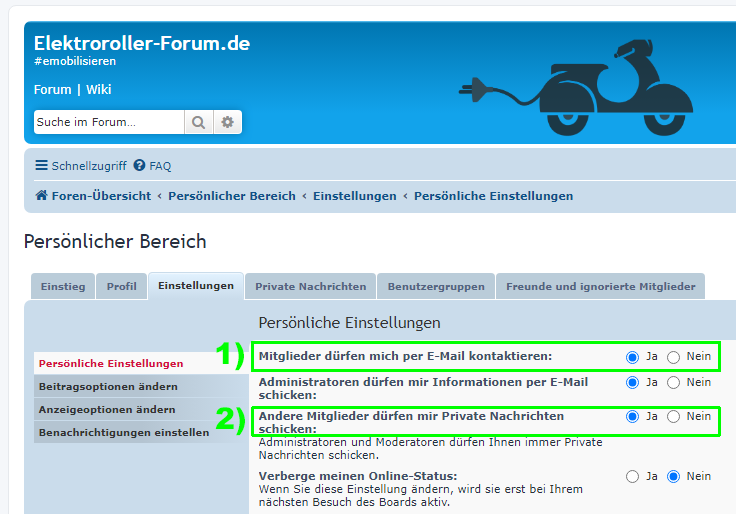Select Nein for administrator e-mail information

coord(673,382)
